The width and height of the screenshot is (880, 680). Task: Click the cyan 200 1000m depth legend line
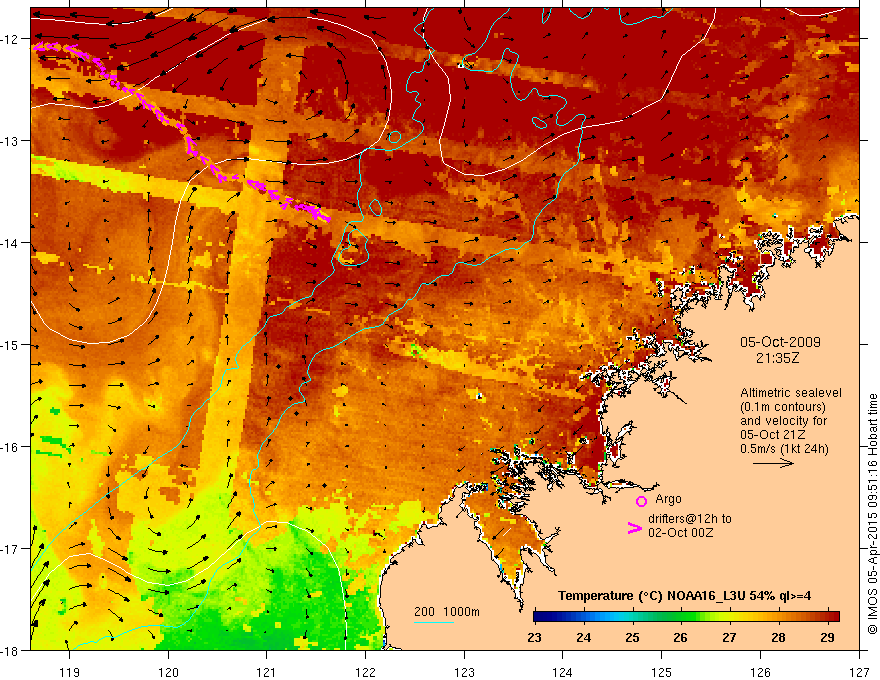tap(434, 622)
